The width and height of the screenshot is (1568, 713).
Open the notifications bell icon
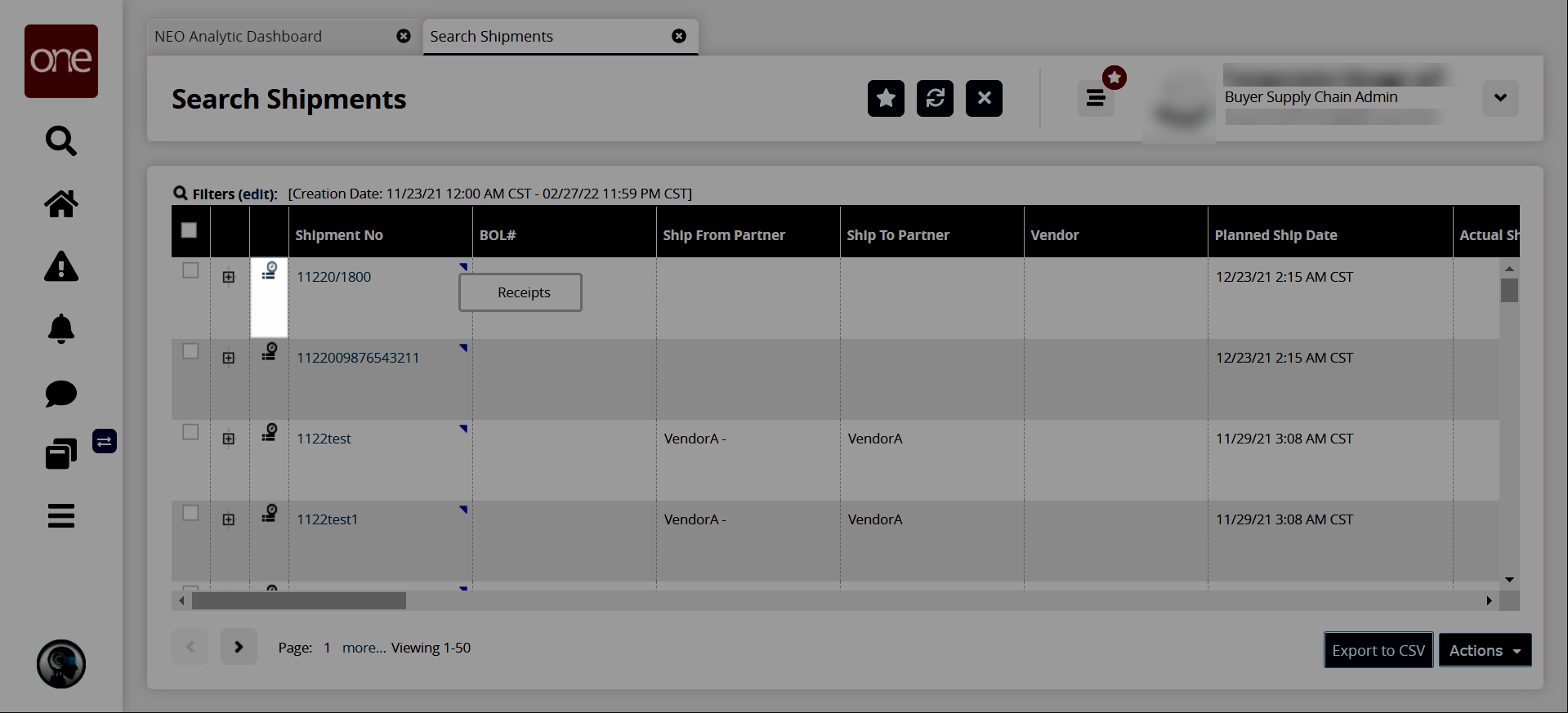pos(61,329)
